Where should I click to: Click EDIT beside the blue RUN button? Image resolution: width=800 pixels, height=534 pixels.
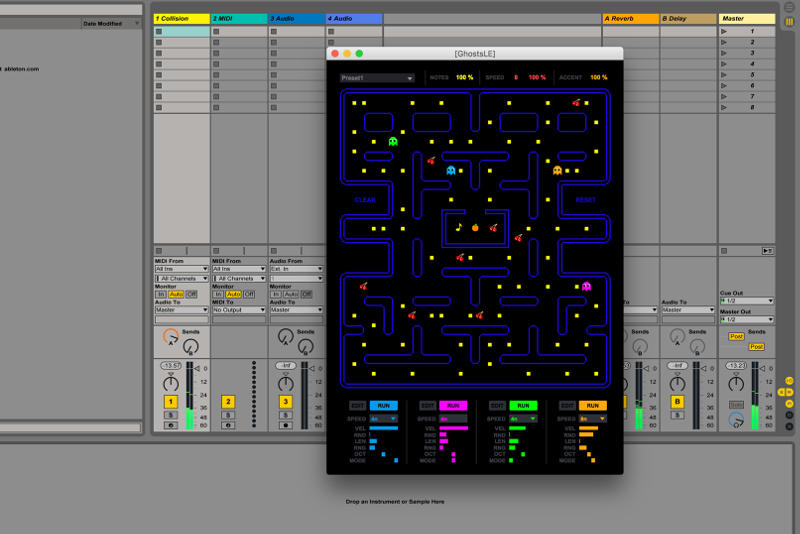point(358,405)
